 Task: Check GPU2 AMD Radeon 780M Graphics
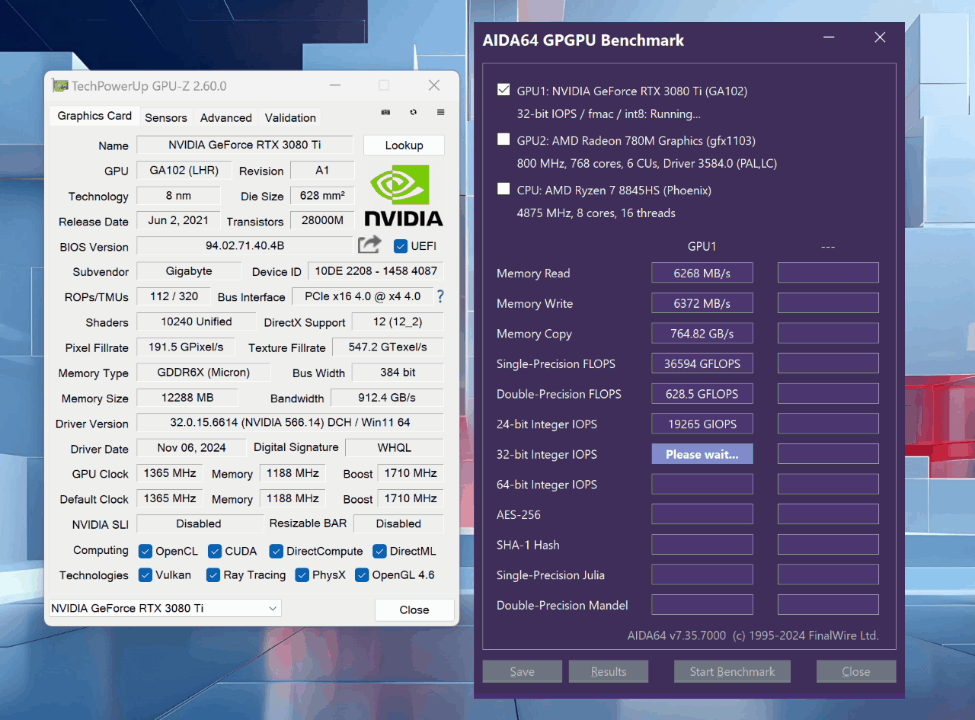[504, 139]
